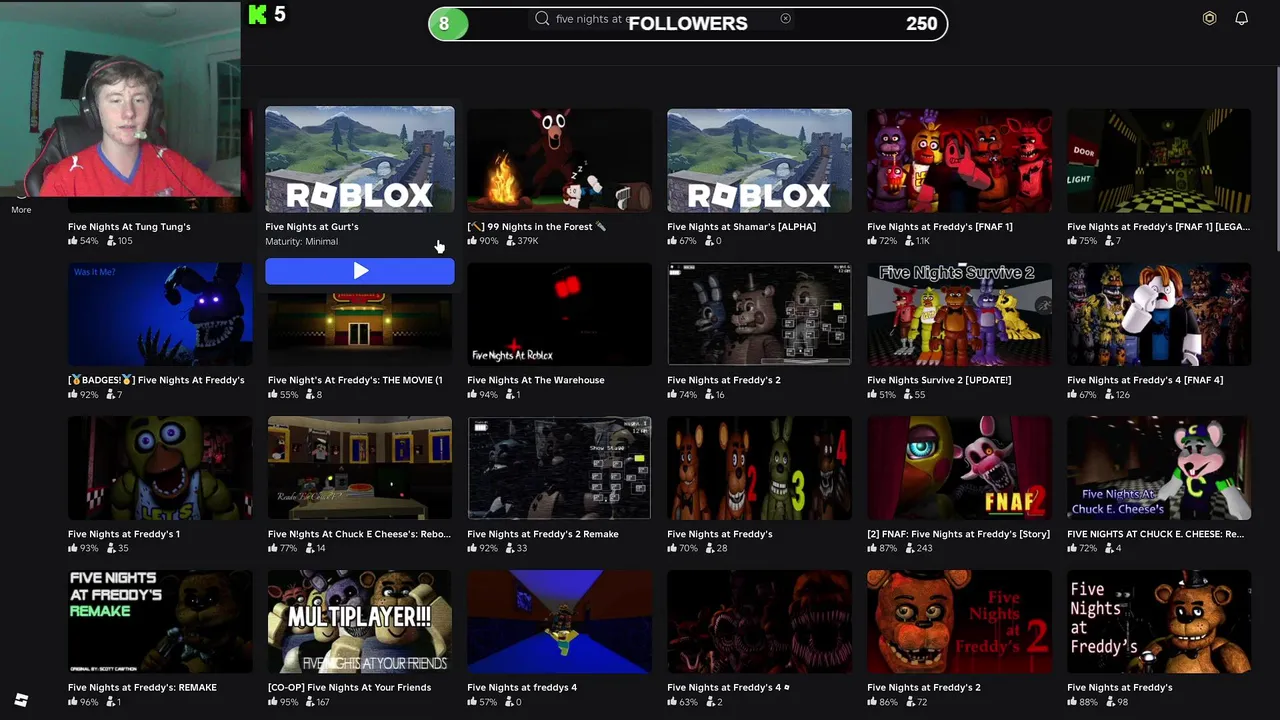Click the Five Nights Survive 2 [UPDATE!] title
This screenshot has width=1280, height=720.
click(939, 380)
